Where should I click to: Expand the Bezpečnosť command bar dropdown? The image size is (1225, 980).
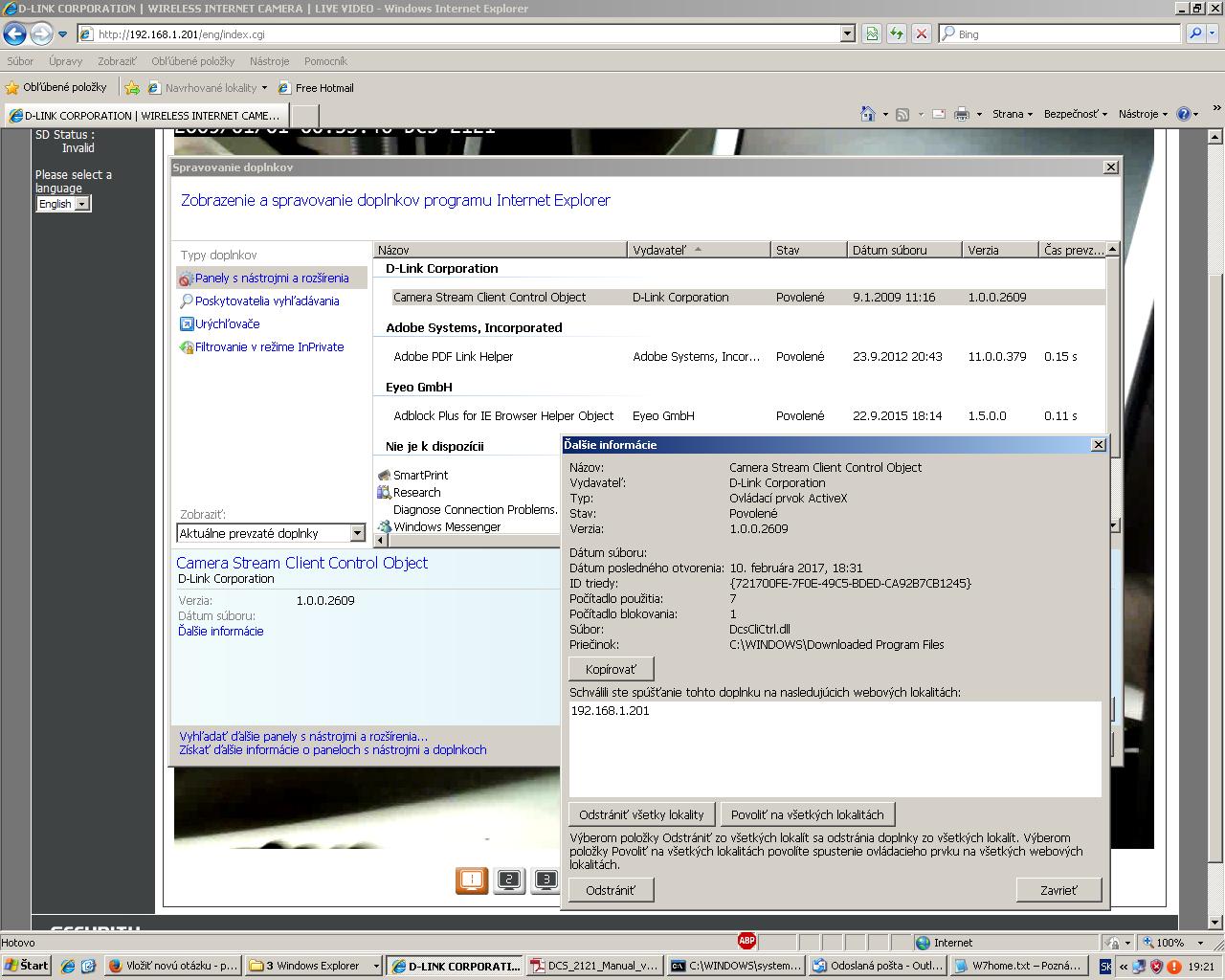pos(1076,114)
